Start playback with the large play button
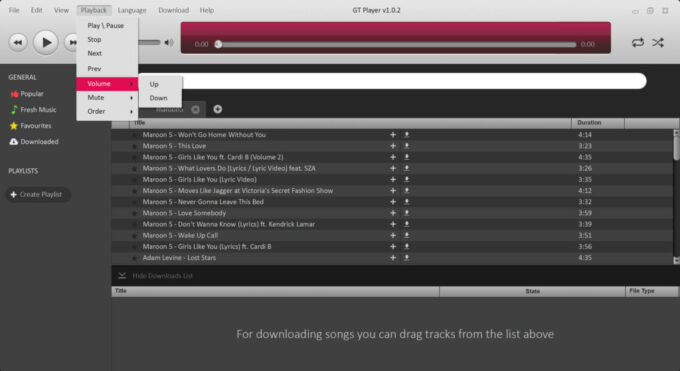The image size is (680, 371). [46, 43]
